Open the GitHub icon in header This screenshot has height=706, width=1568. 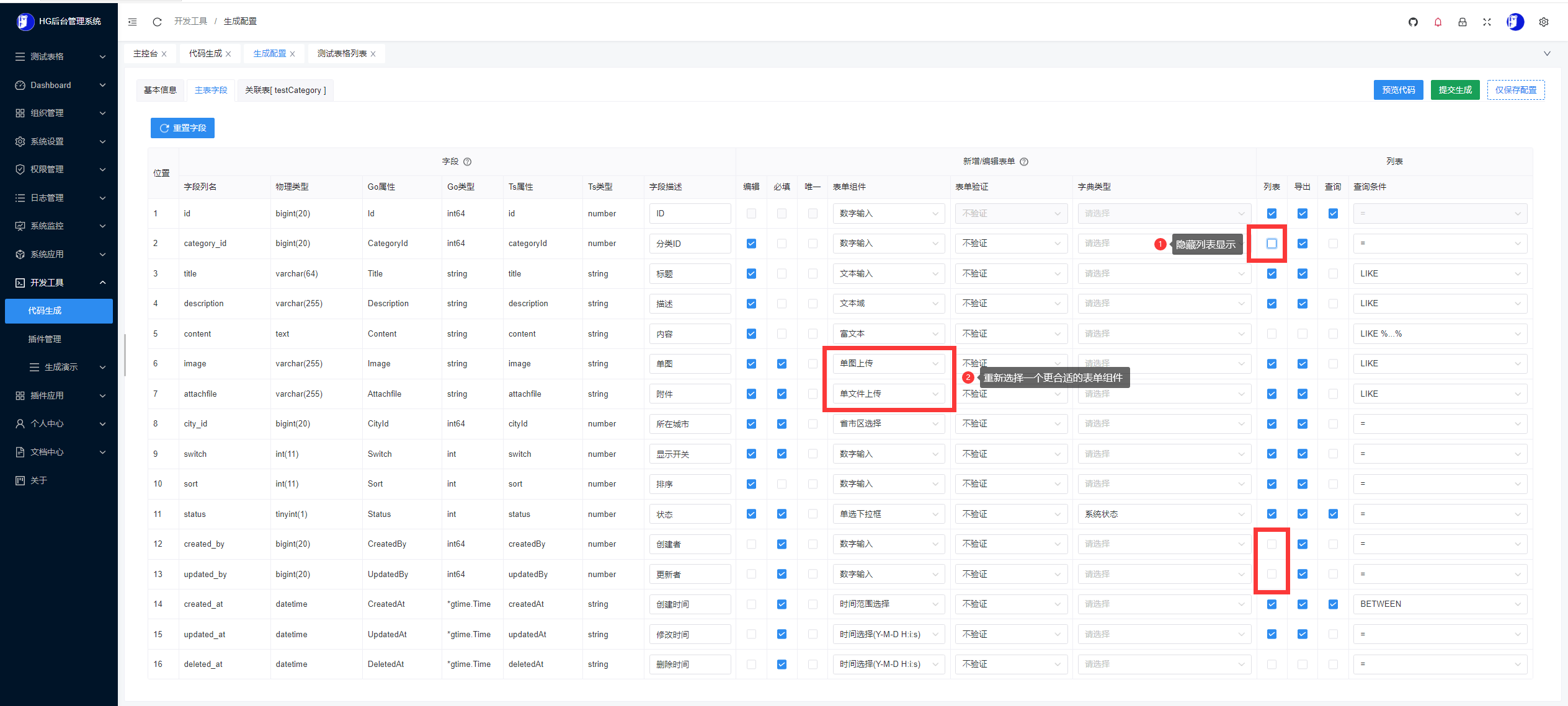[x=1413, y=22]
